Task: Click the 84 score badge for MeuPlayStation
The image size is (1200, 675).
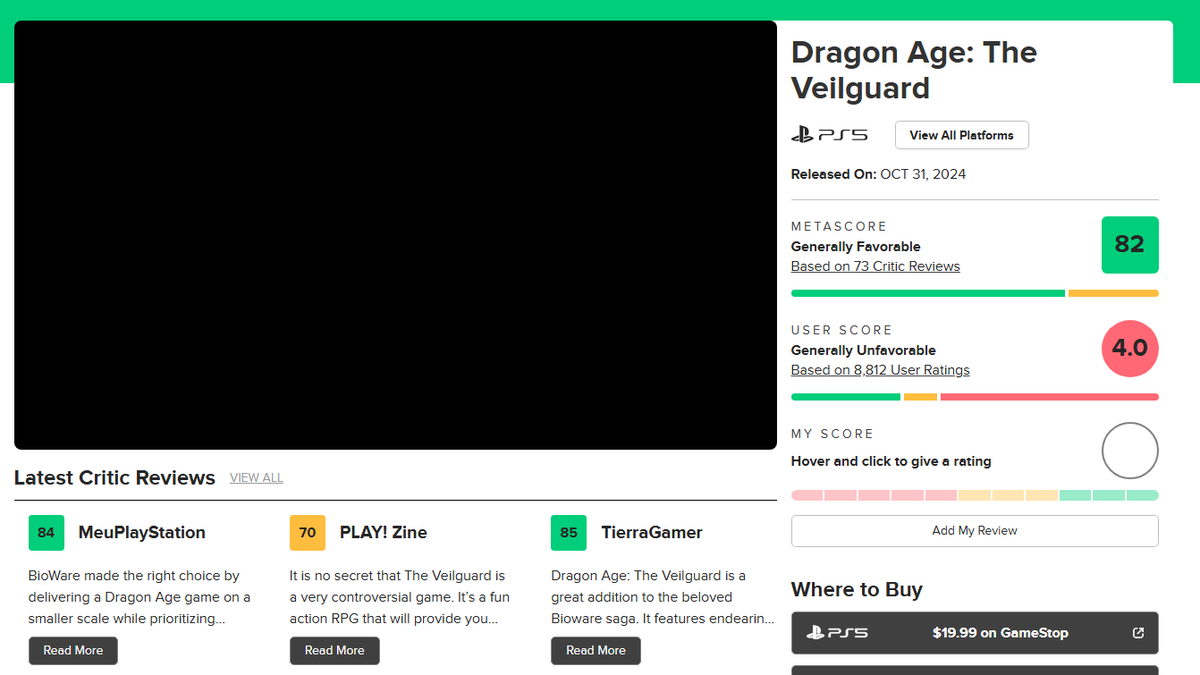Action: tap(46, 533)
